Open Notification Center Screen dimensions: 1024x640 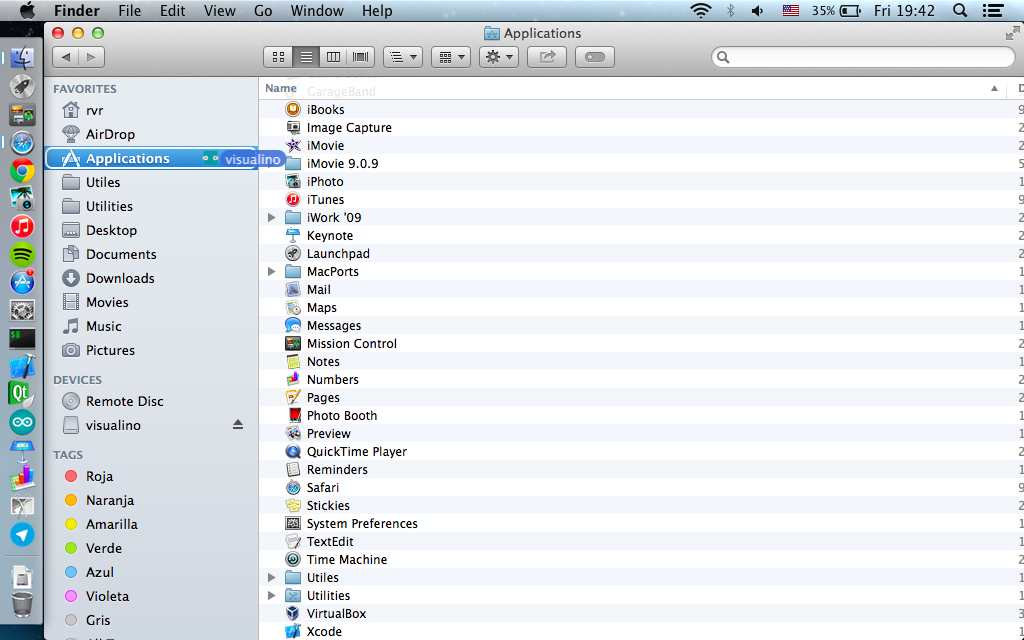(x=993, y=10)
